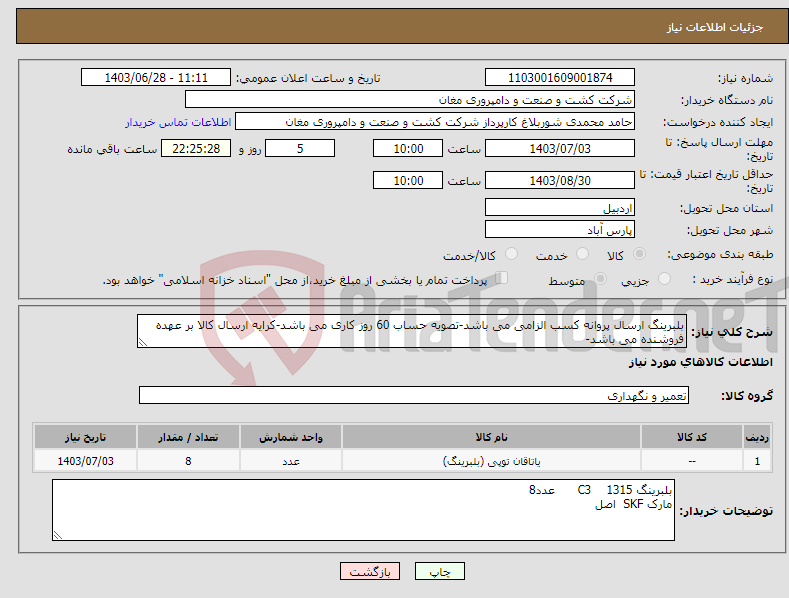This screenshot has height=598, width=789.
Task: Click the response deadline date 1403/07/03 field
Action: tap(560, 148)
